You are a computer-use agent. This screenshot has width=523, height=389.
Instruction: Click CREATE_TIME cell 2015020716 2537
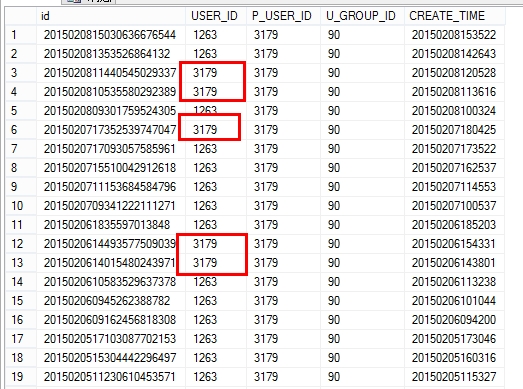tap(454, 168)
